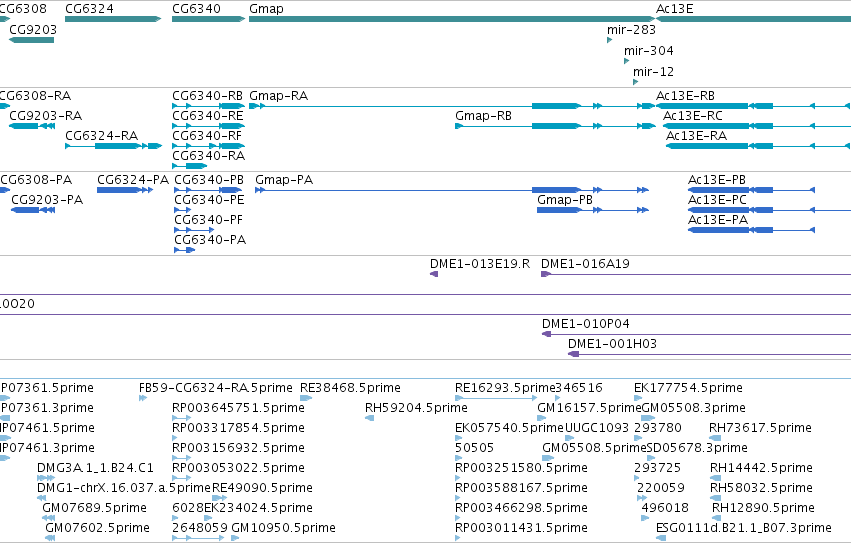Click the CG6308-PA protein label
The image size is (851, 543).
(x=36, y=180)
